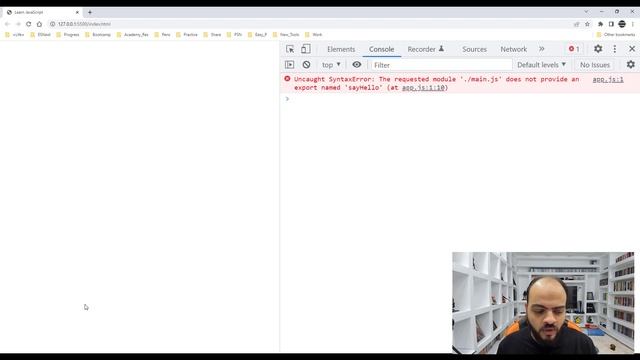This screenshot has width=640, height=360.
Task: Open the Chrome three-dot menu
Action: [633, 24]
